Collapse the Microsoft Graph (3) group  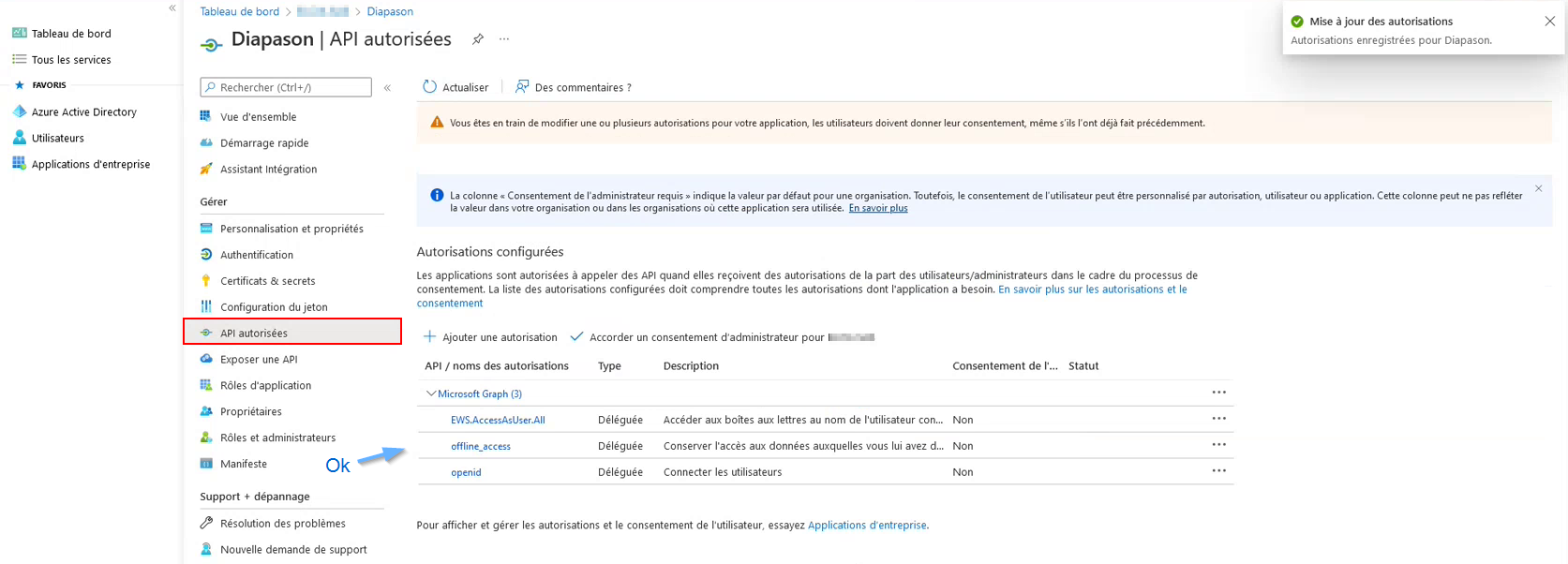point(431,394)
